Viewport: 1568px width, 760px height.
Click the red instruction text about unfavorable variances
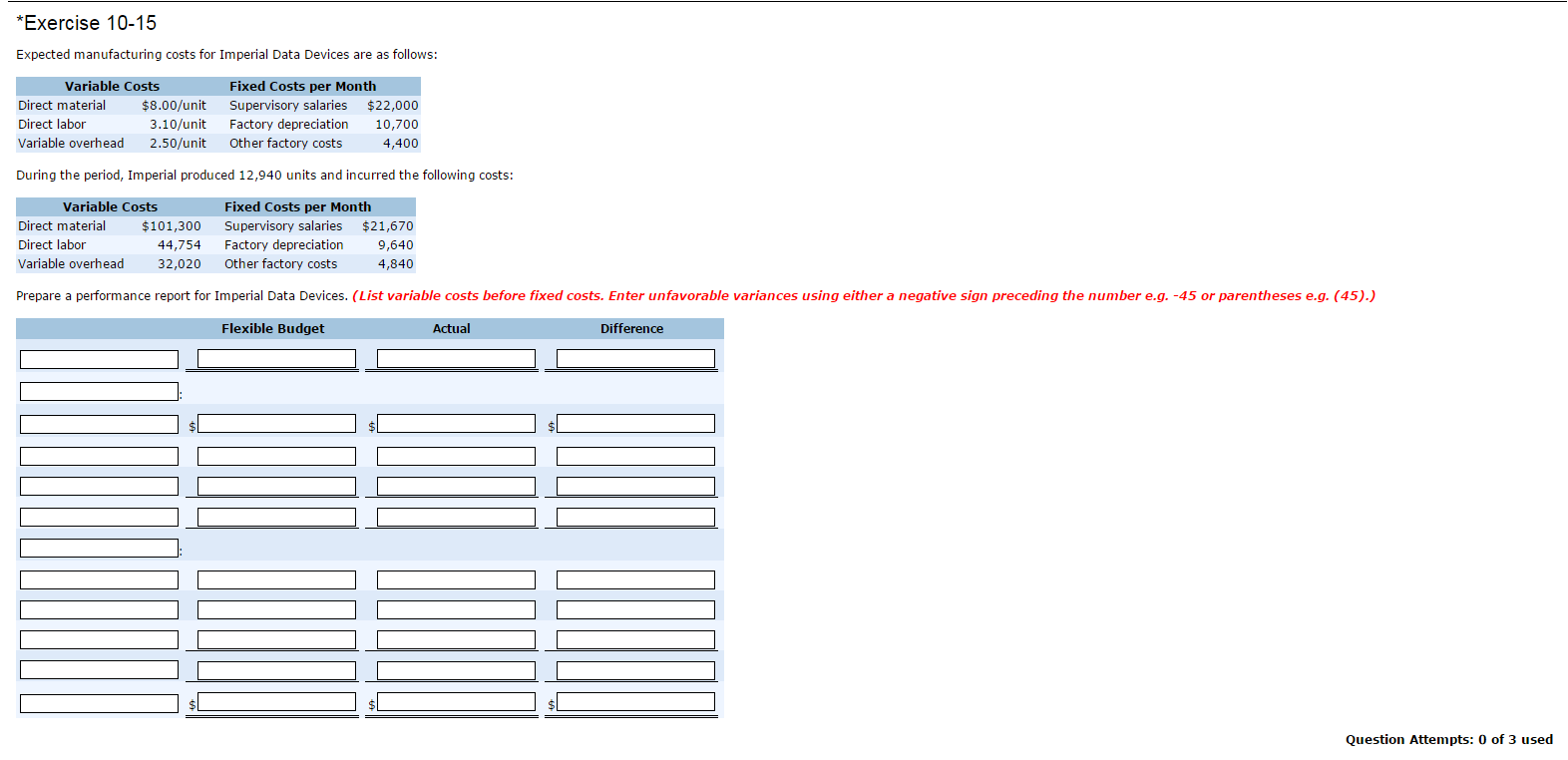tap(864, 295)
